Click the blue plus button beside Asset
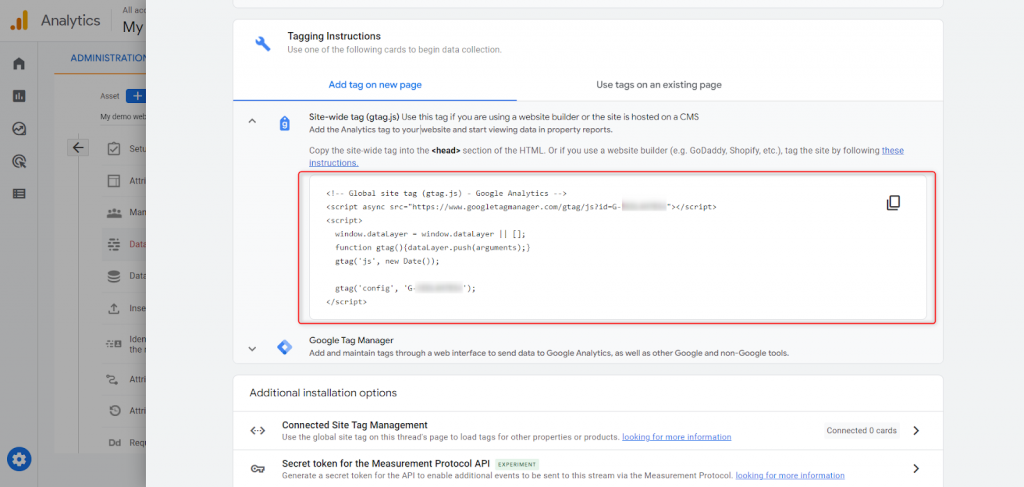This screenshot has height=487, width=1024. point(136,96)
